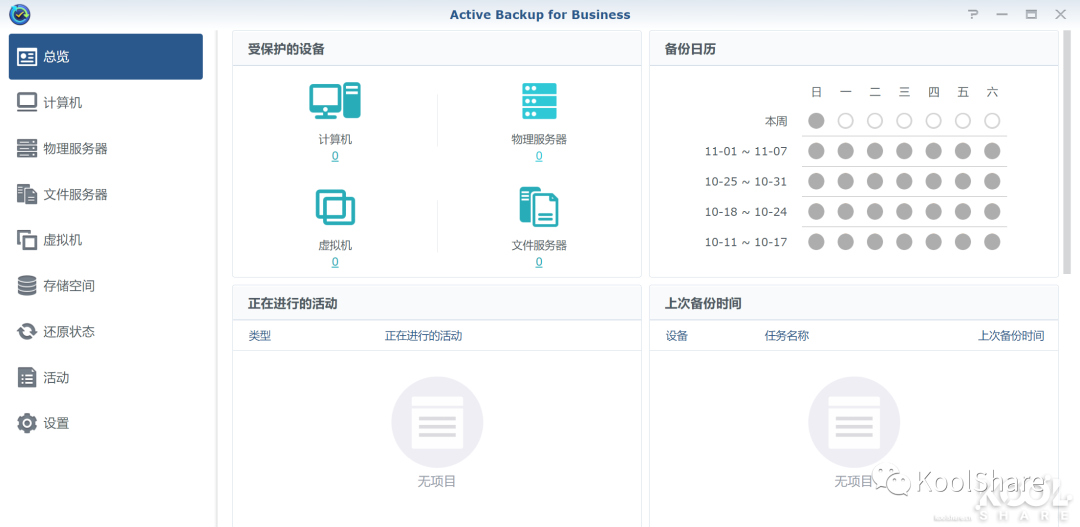Click the 上次备份时间 column header
The width and height of the screenshot is (1080, 527).
pos(1011,336)
